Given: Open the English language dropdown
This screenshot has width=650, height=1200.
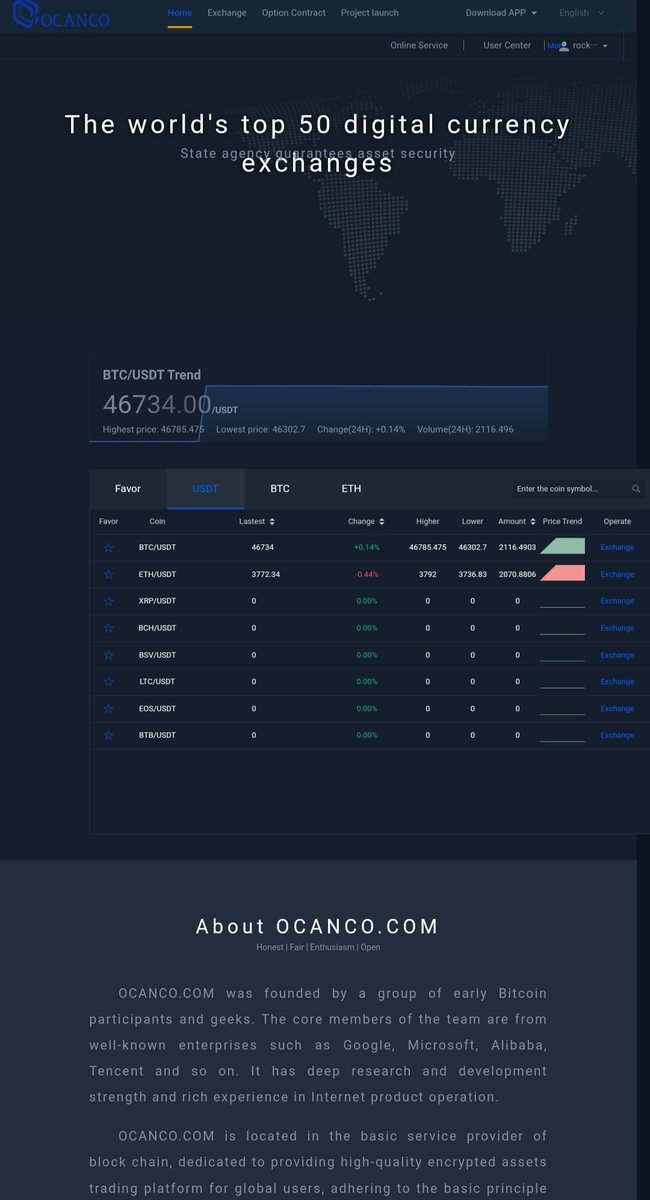Looking at the screenshot, I should tap(581, 13).
